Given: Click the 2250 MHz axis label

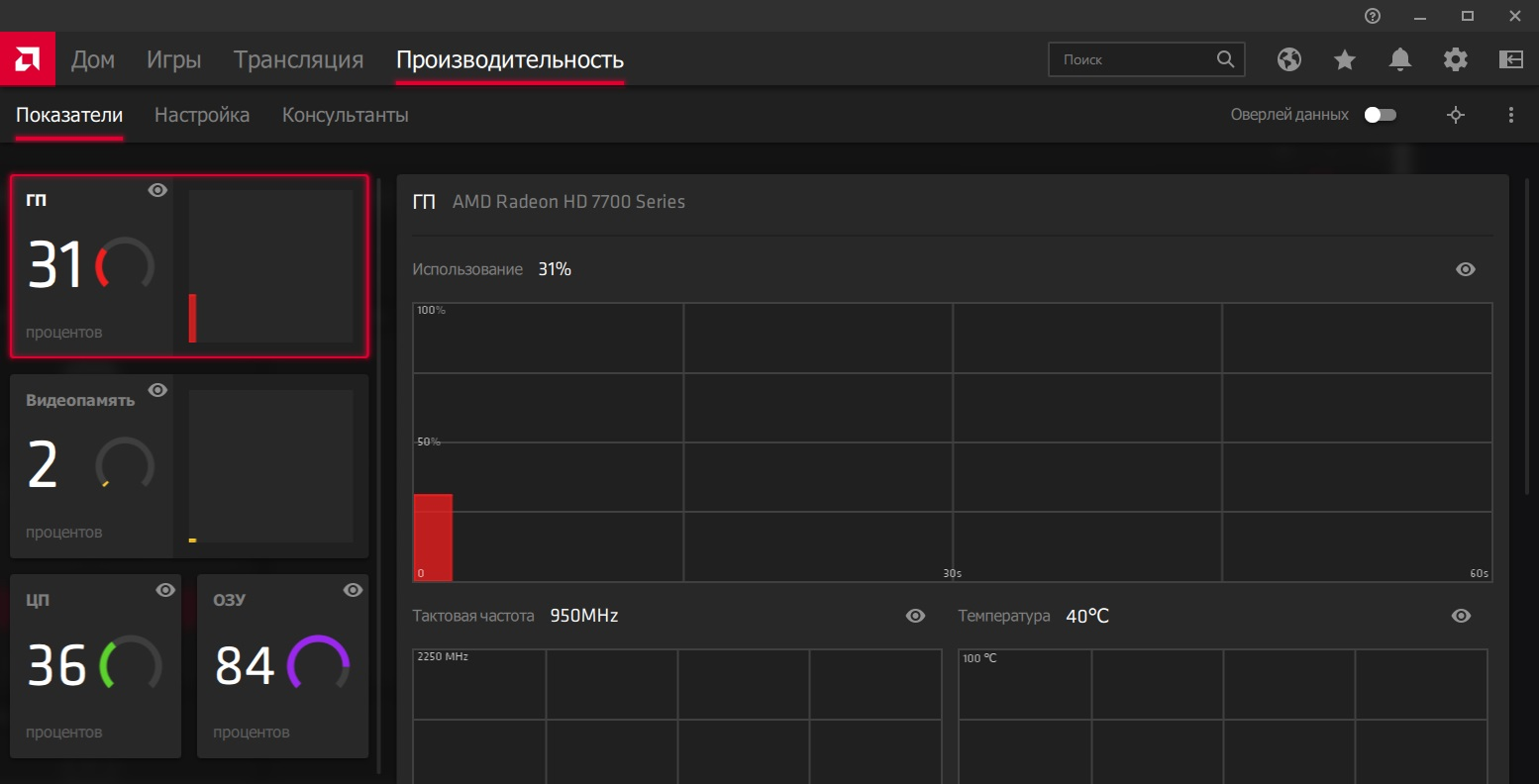Looking at the screenshot, I should pyautogui.click(x=443, y=656).
